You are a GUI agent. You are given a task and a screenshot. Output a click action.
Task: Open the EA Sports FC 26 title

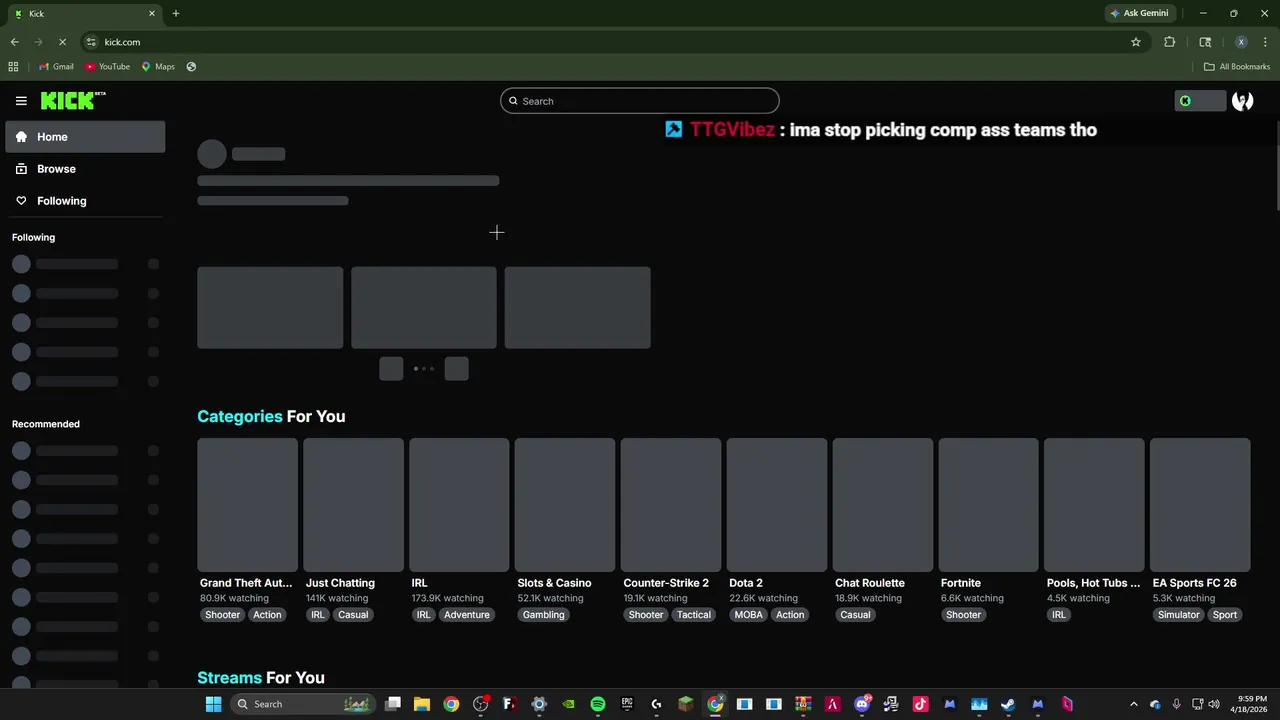point(1194,583)
